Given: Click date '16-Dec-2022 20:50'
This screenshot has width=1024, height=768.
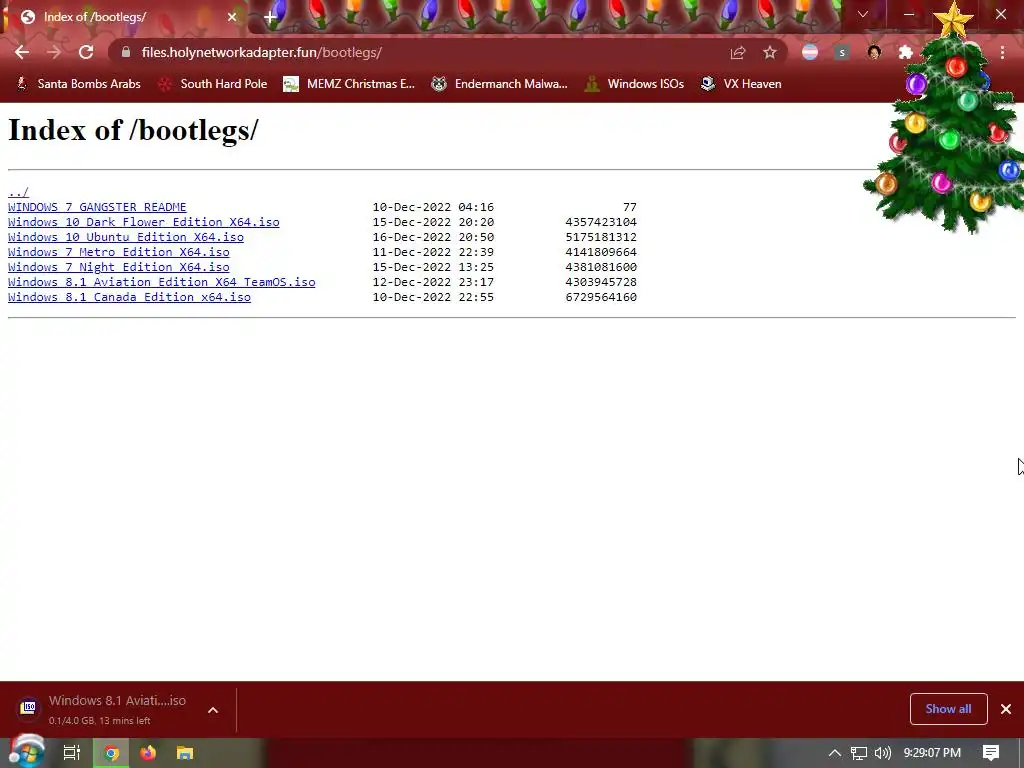Looking at the screenshot, I should 433,237.
